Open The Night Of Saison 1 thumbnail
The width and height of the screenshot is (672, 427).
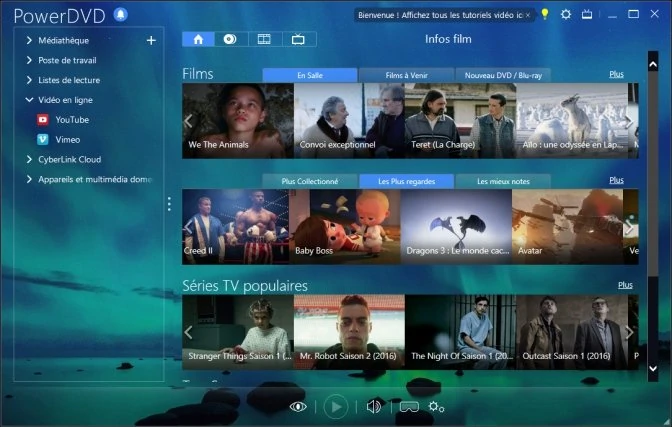[461, 332]
